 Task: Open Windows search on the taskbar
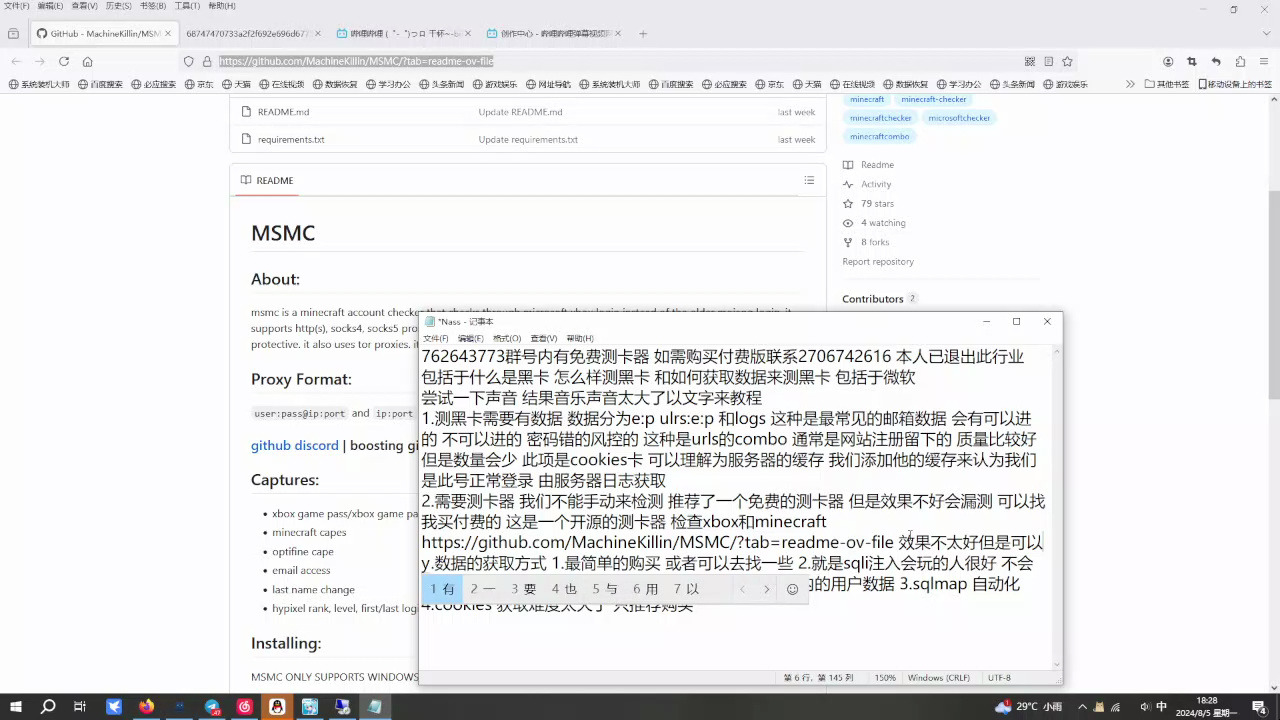tap(48, 707)
